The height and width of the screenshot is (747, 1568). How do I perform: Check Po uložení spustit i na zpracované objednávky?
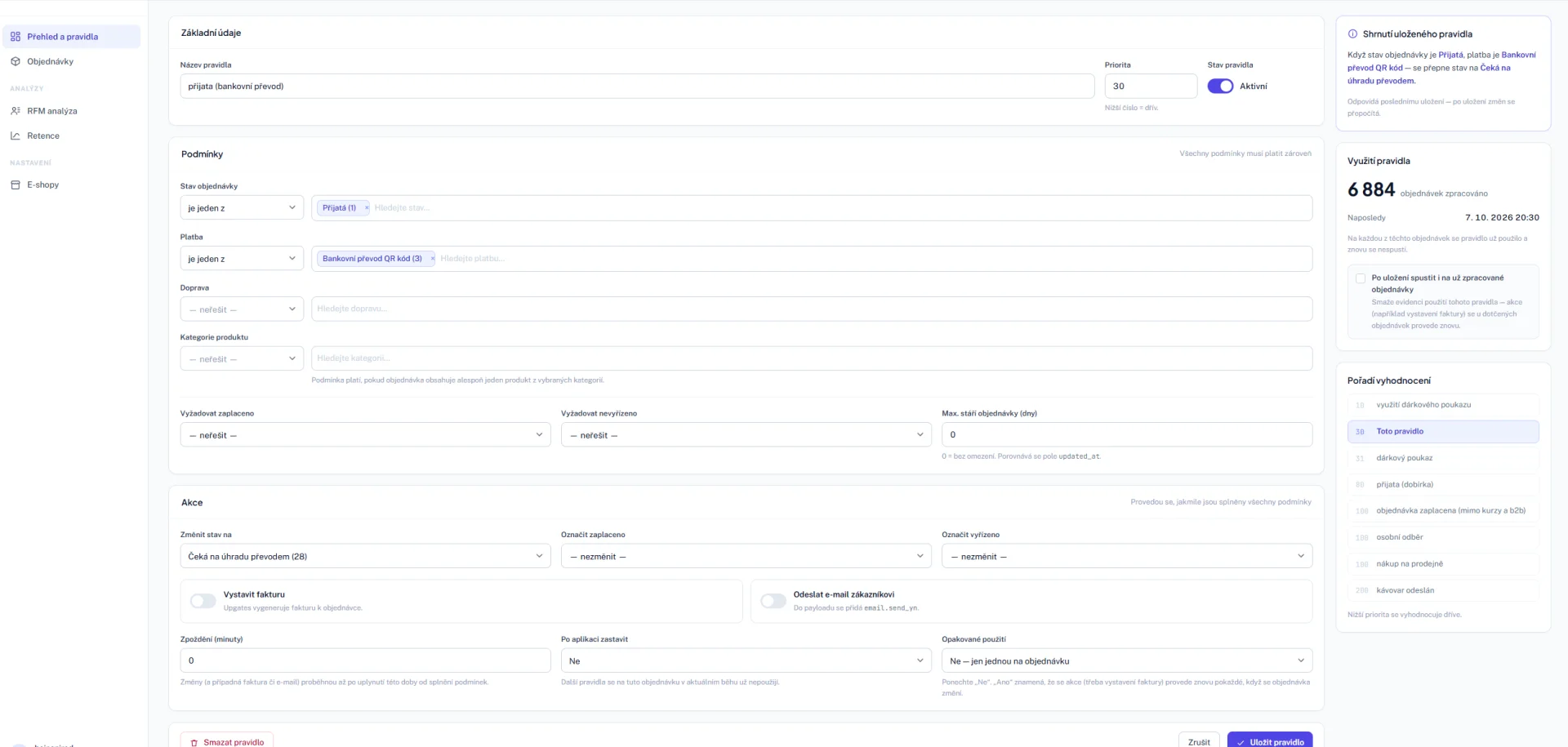[x=1361, y=278]
